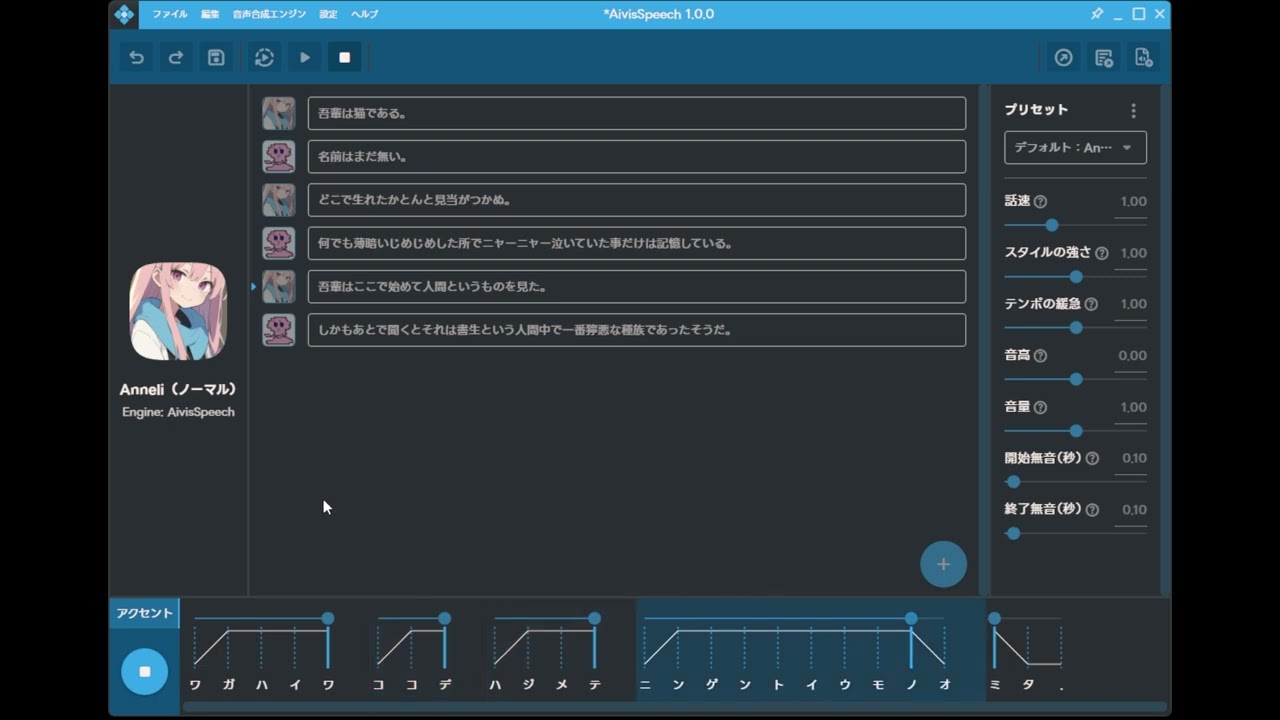Click the 終了無音 slider handle
Image resolution: width=1280 pixels, height=720 pixels.
(x=1013, y=533)
